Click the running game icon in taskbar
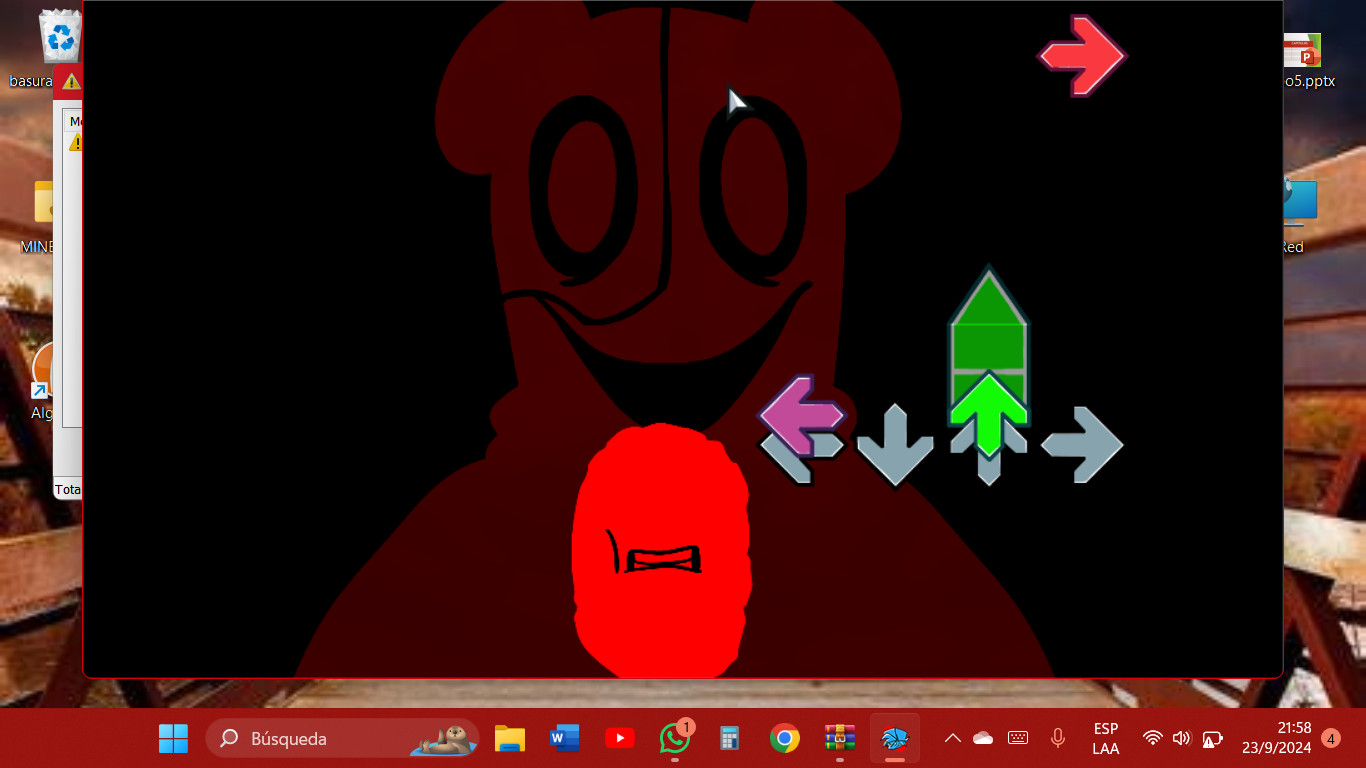The width and height of the screenshot is (1366, 768). [895, 739]
